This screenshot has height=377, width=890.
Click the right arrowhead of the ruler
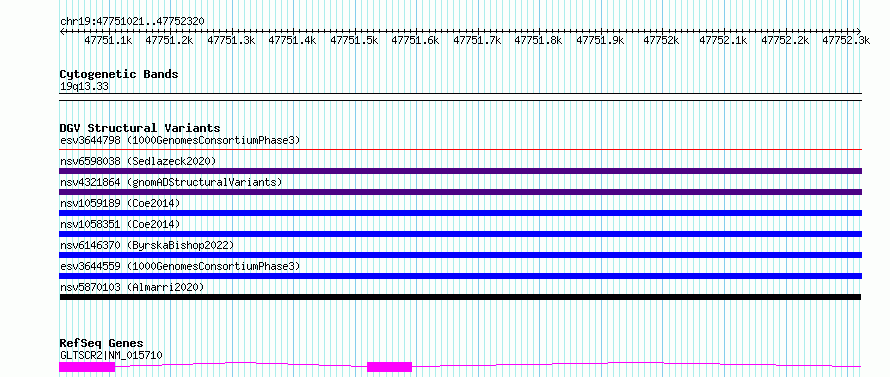tap(859, 31)
